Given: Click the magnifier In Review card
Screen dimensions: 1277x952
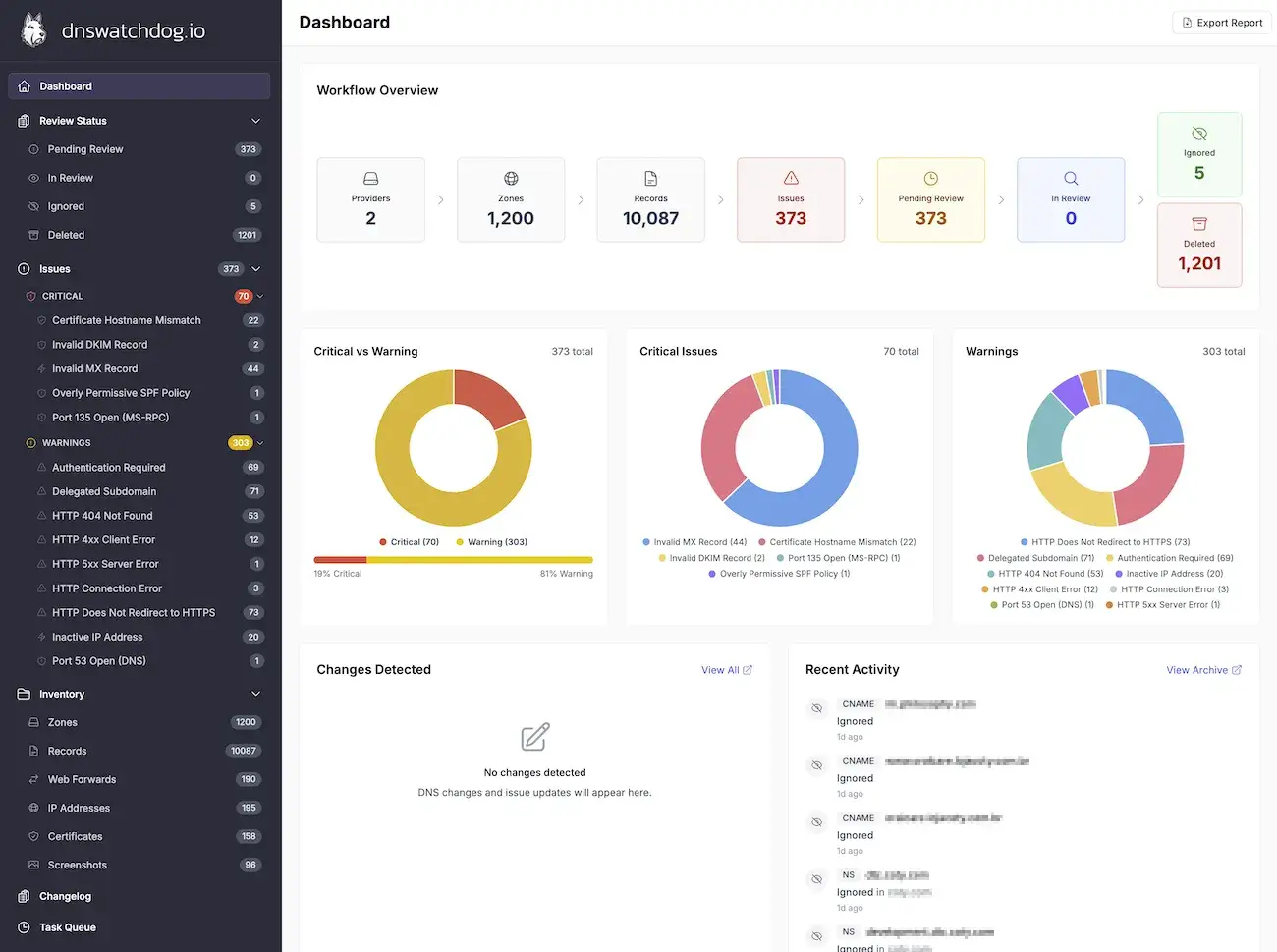Looking at the screenshot, I should [x=1070, y=199].
